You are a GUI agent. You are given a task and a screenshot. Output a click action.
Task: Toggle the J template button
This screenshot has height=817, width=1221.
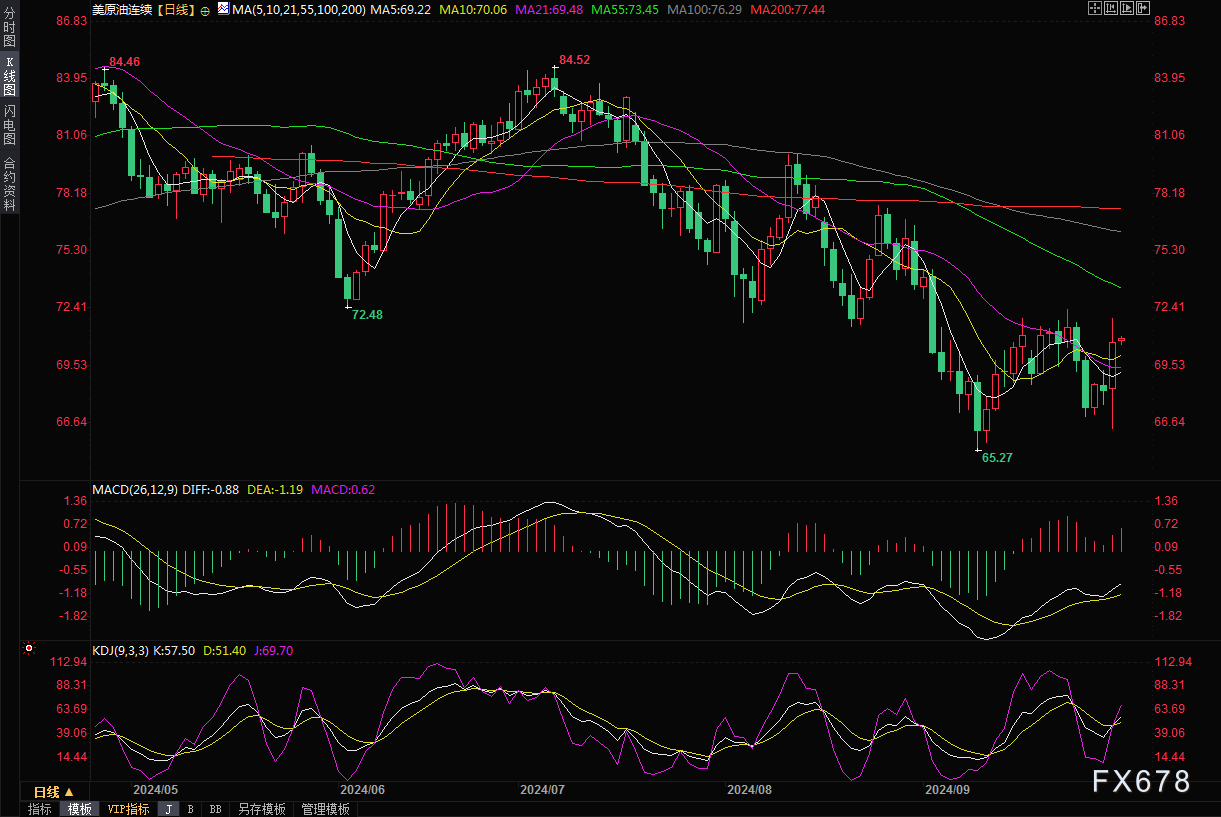pyautogui.click(x=168, y=809)
